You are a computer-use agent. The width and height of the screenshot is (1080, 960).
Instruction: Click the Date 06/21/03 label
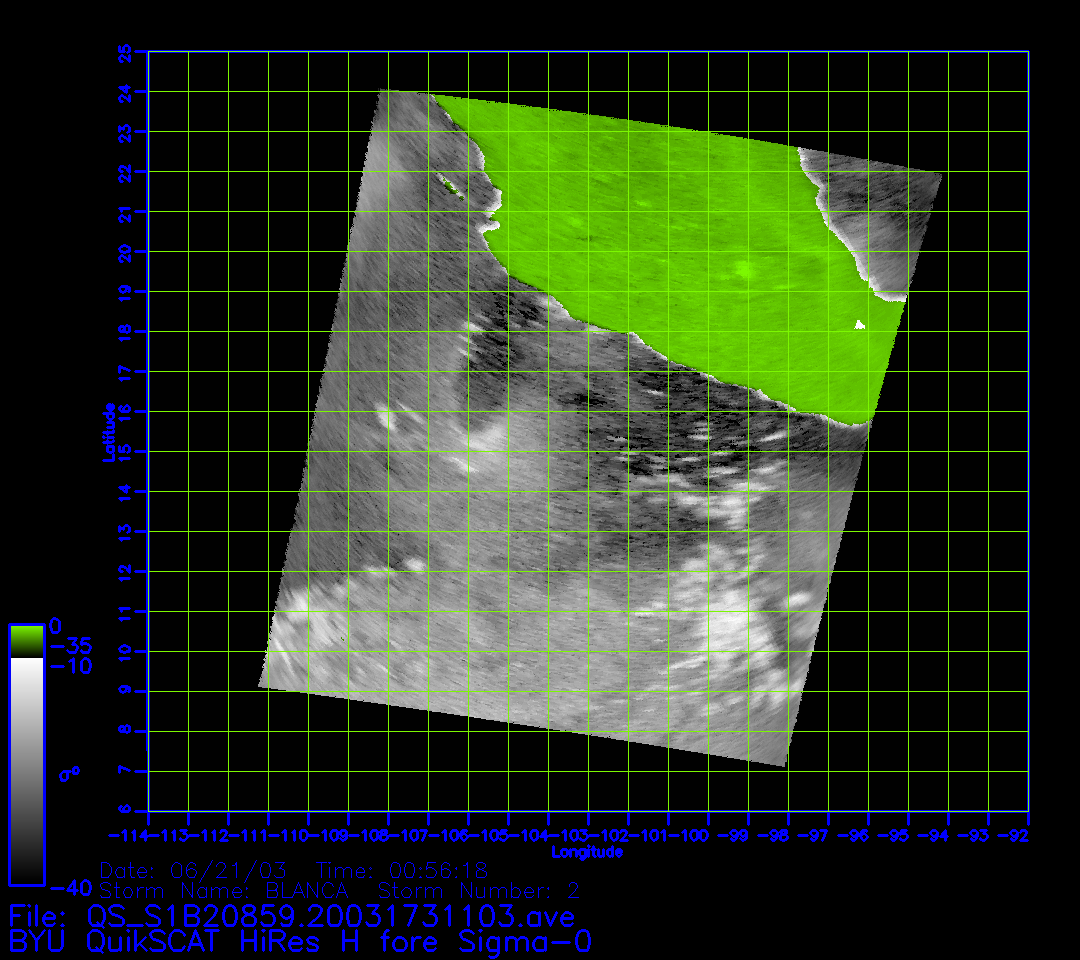(193, 869)
